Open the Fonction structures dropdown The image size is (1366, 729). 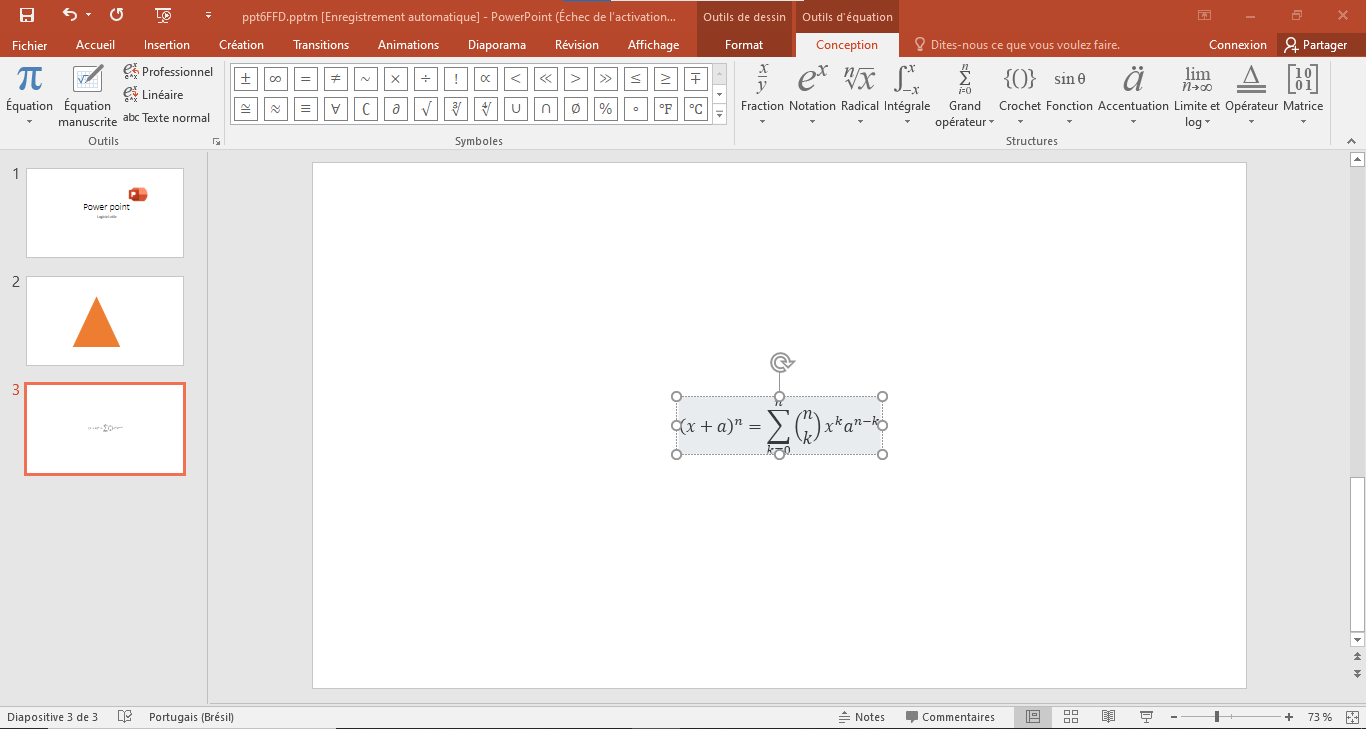(x=1069, y=96)
